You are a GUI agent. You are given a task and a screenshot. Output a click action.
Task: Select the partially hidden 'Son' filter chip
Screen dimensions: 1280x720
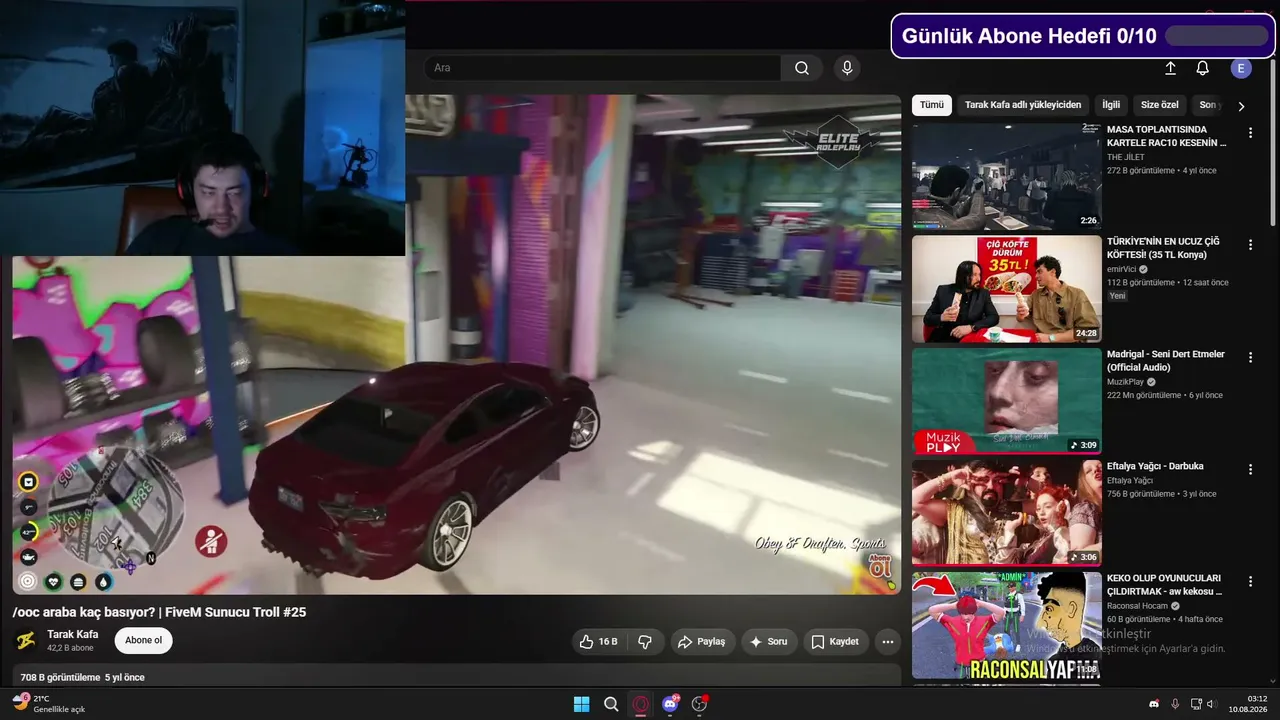[x=1206, y=105]
